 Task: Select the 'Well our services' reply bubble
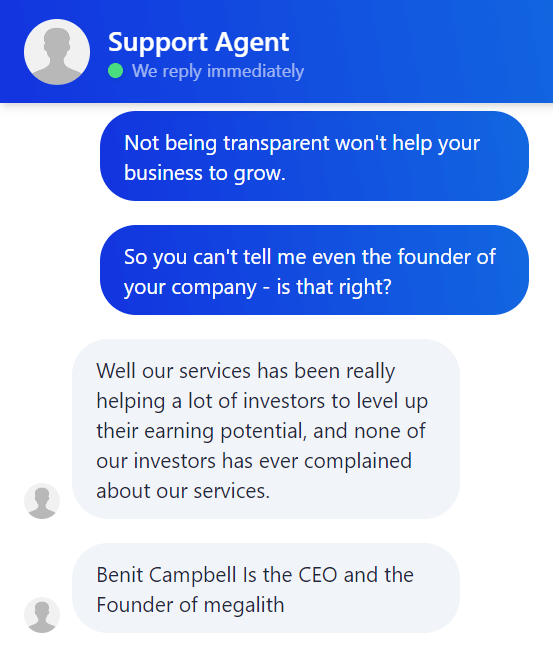click(x=266, y=429)
